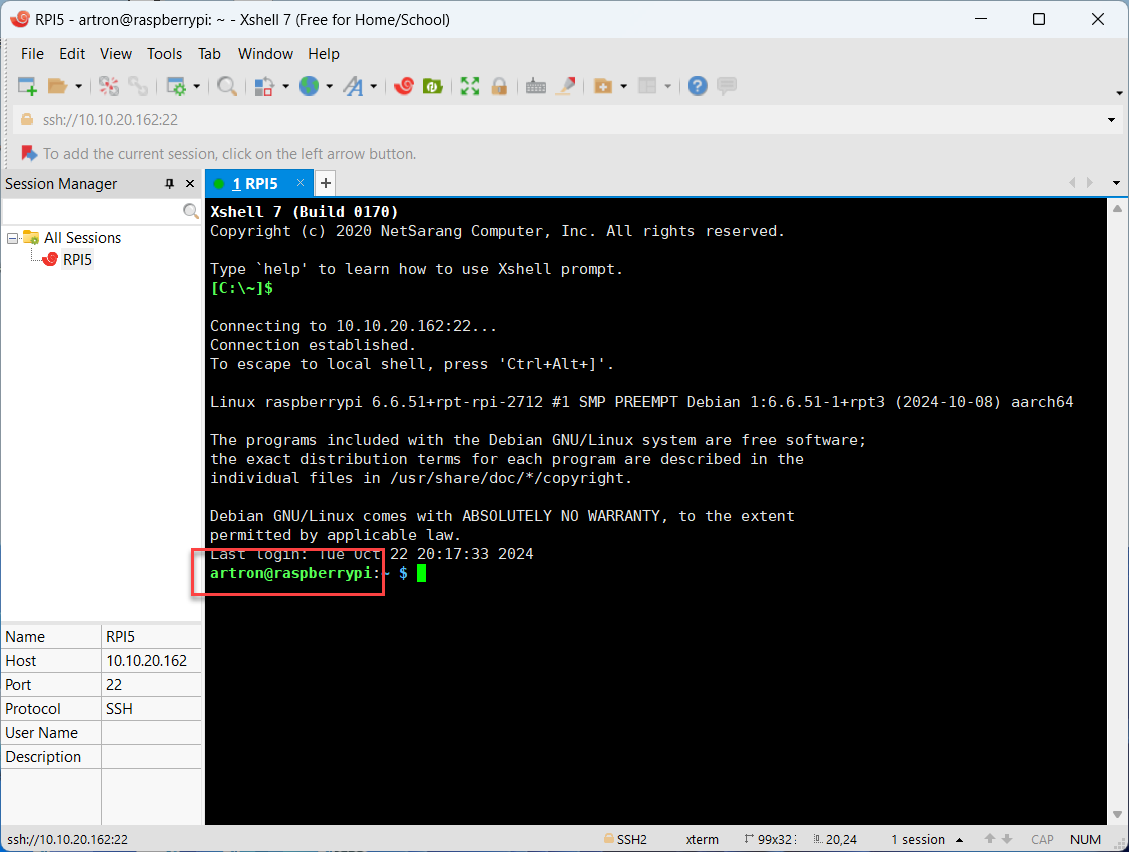Viewport: 1129px width, 852px height.
Task: Open Help with blue question mark icon
Action: [697, 86]
